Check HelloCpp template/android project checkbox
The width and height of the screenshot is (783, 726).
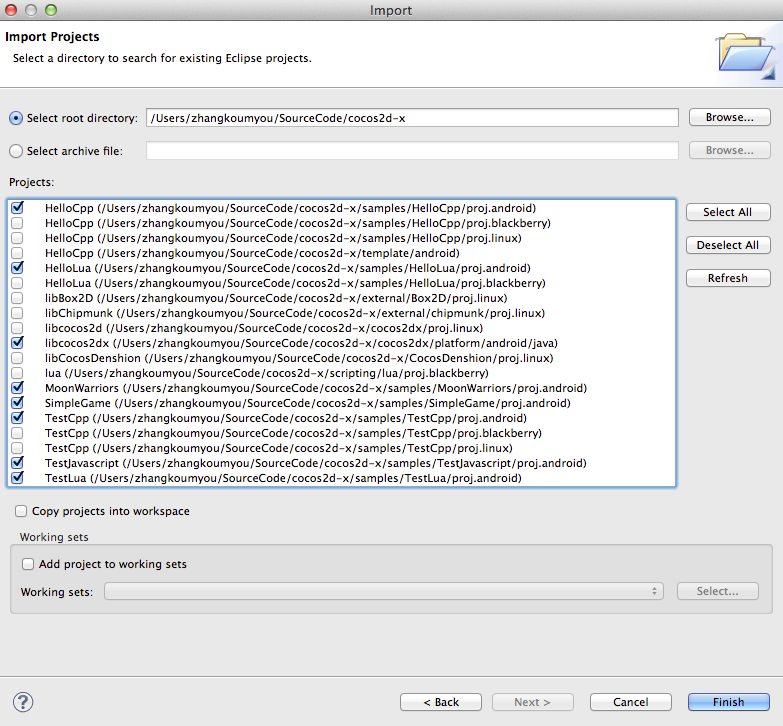(x=17, y=253)
